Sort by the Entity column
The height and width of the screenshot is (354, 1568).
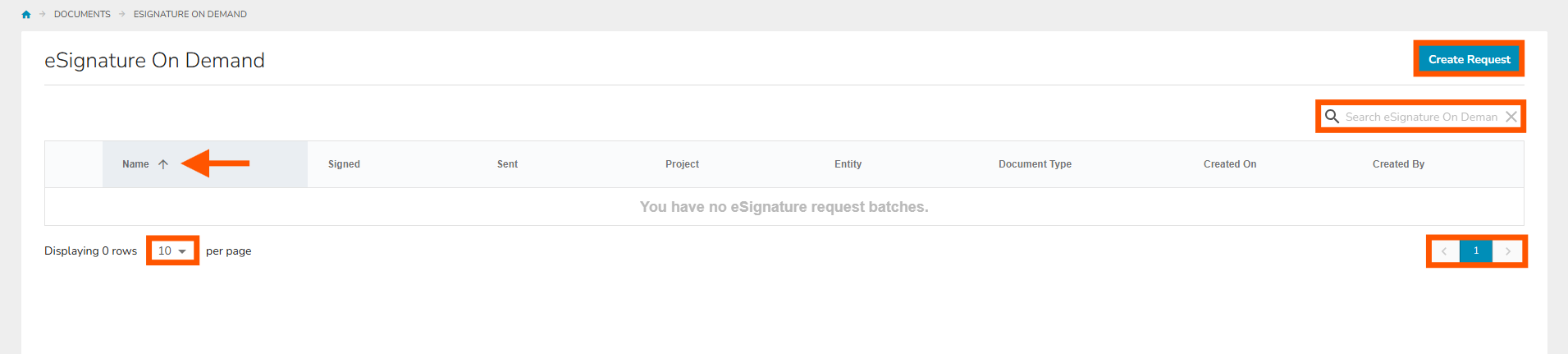click(x=848, y=164)
